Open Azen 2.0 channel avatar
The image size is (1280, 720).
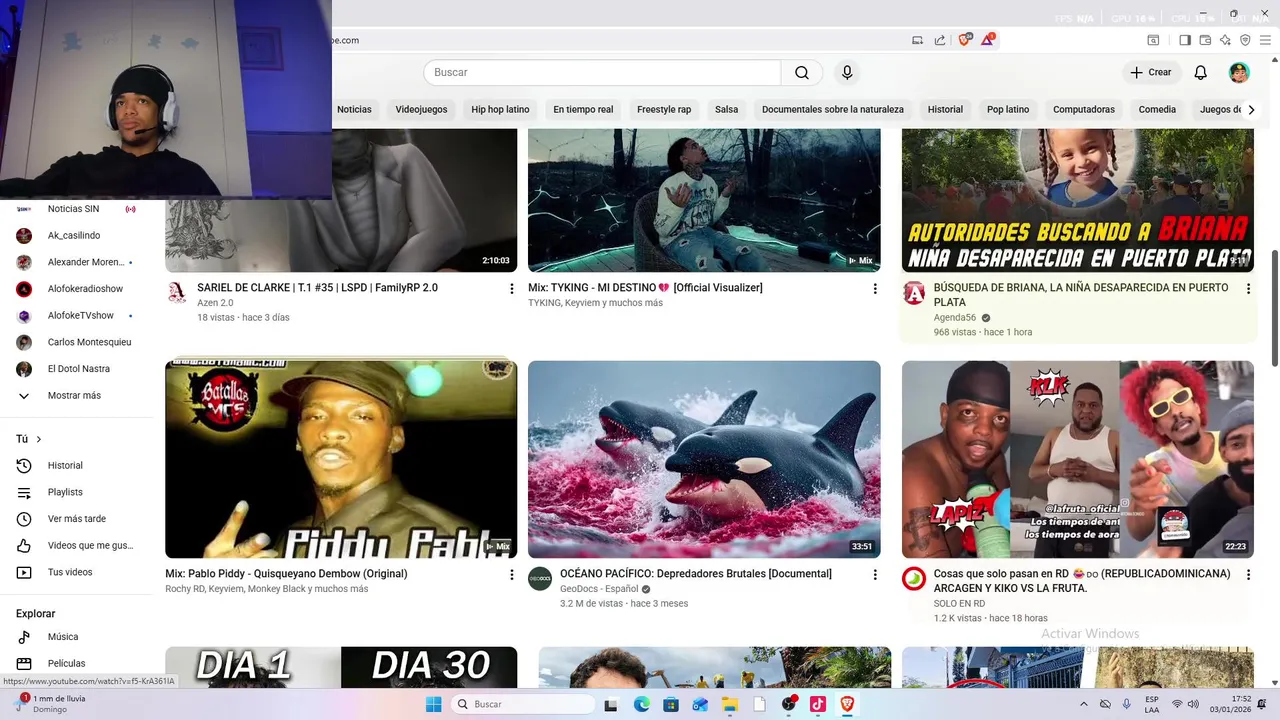pyautogui.click(x=177, y=293)
